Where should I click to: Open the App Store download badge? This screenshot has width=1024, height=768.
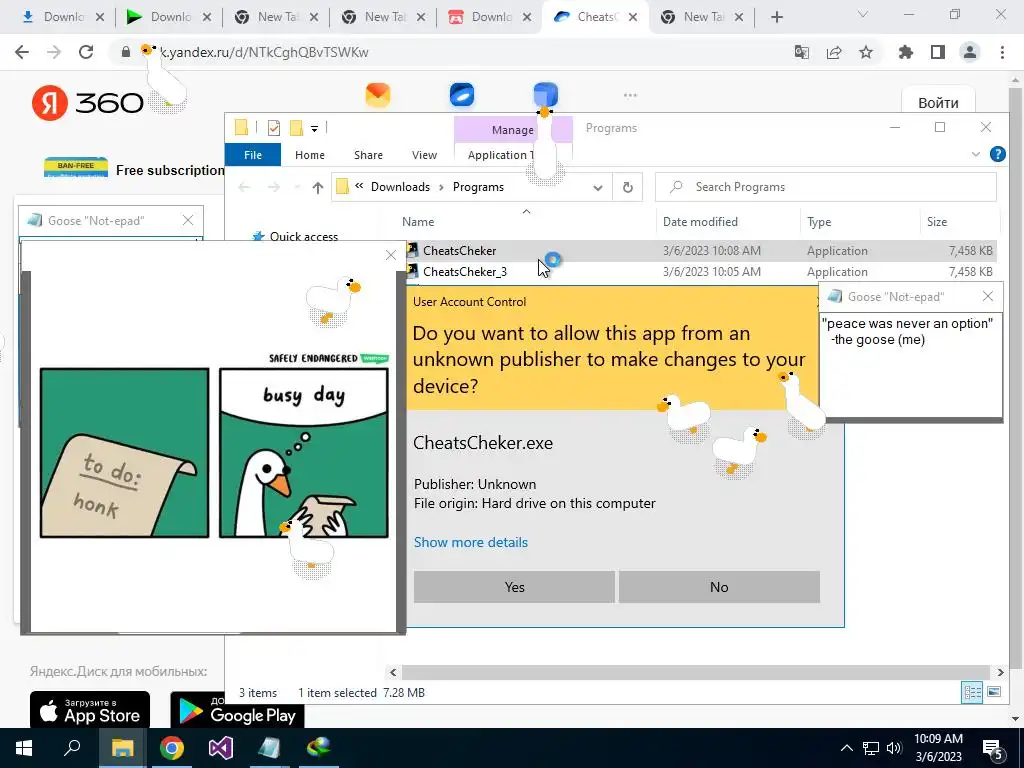[90, 710]
